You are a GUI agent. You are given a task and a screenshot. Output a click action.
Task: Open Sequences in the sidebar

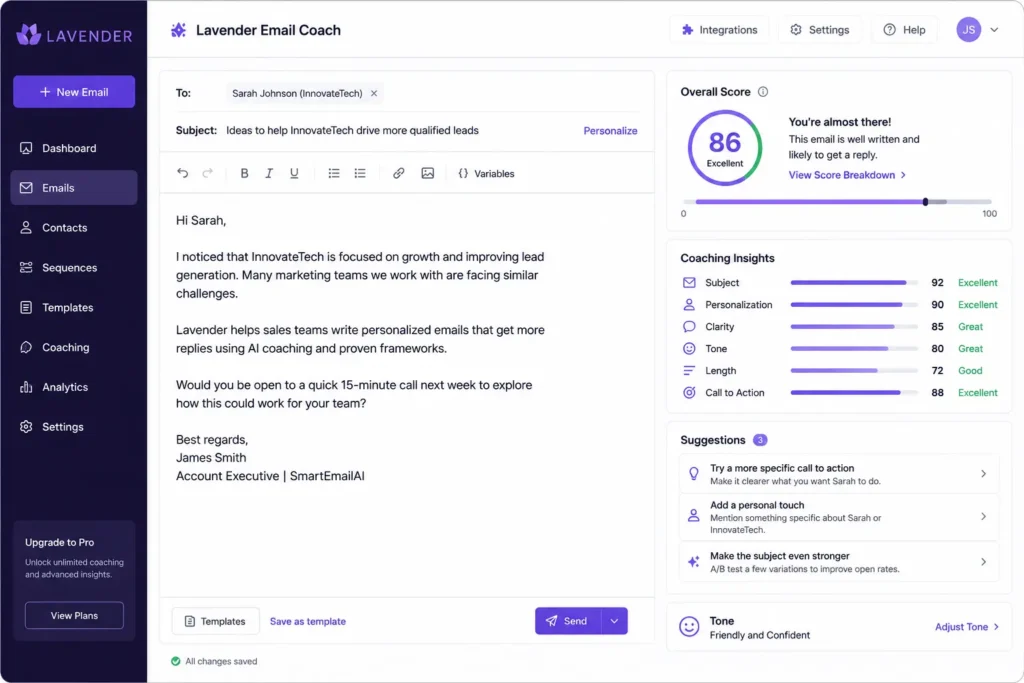(x=74, y=268)
